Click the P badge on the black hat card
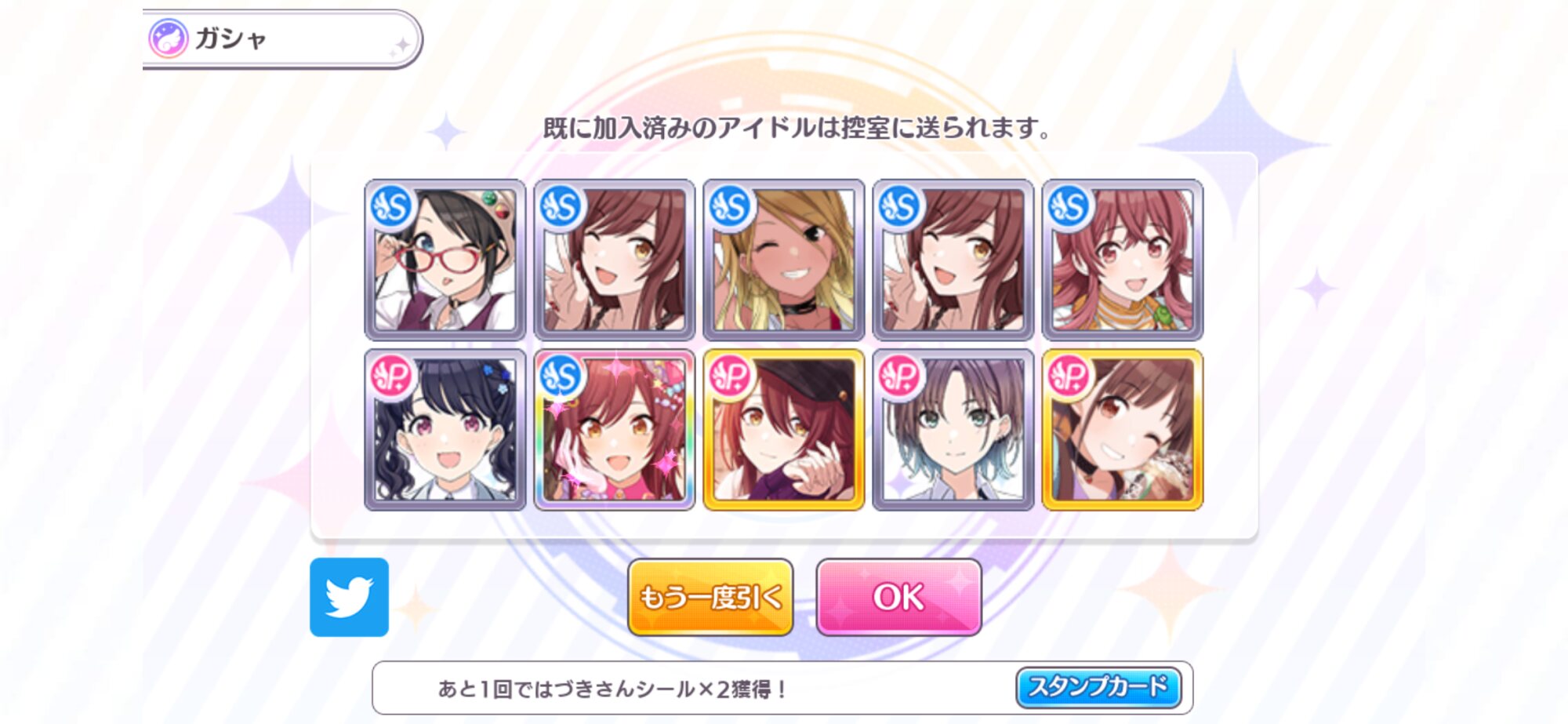Screen dimensions: 1568x724 tap(730, 377)
